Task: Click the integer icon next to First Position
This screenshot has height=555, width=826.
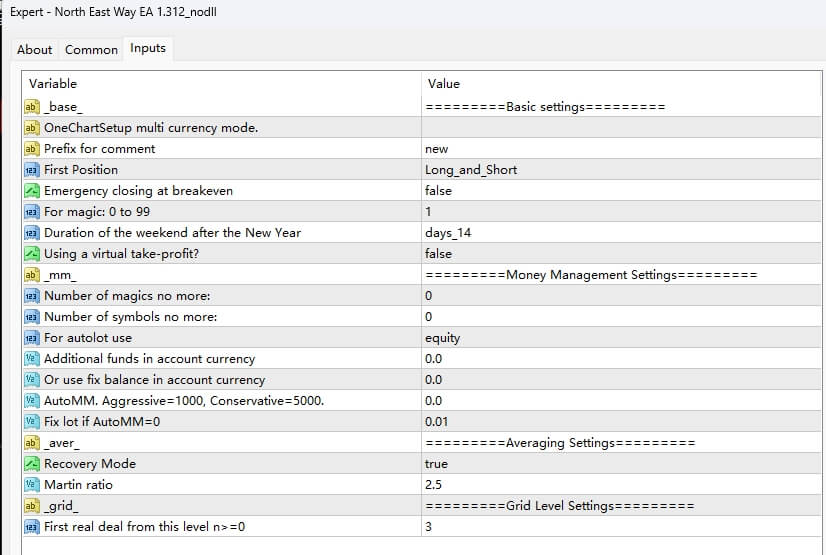Action: point(31,170)
